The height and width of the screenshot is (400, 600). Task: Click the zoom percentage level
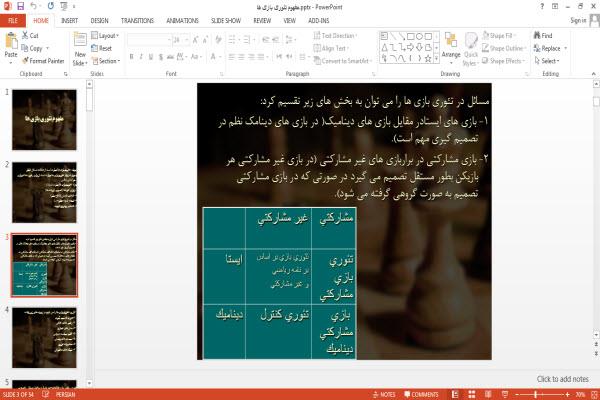(580, 394)
